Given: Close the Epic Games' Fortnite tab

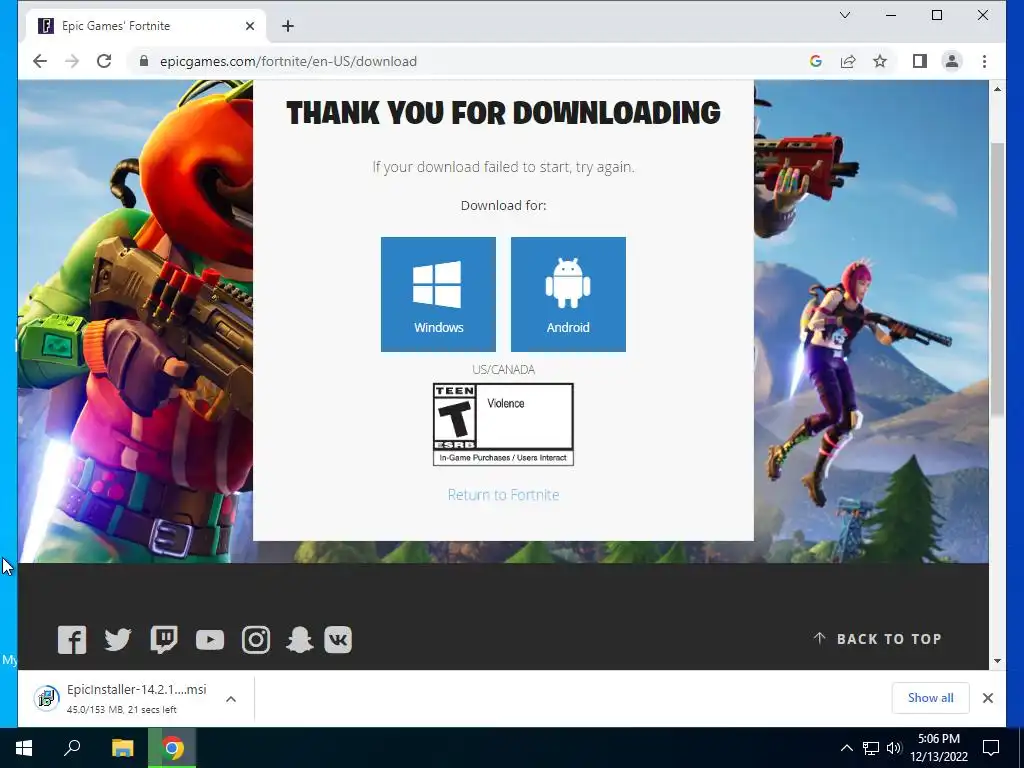Looking at the screenshot, I should pos(250,26).
